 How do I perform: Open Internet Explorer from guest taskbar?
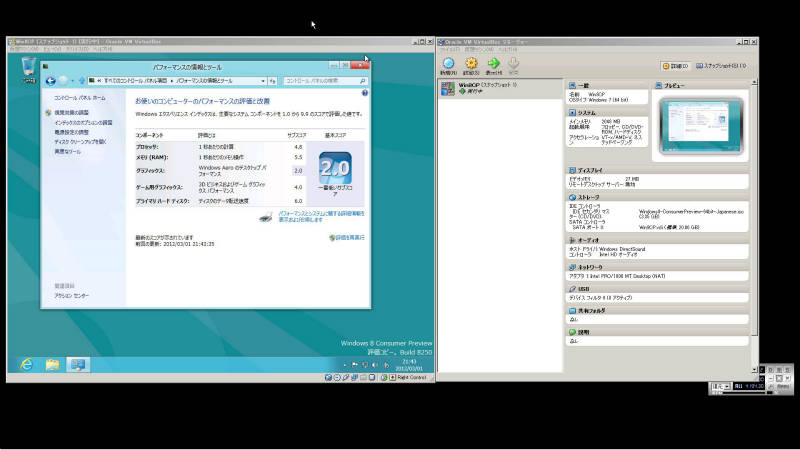25,365
